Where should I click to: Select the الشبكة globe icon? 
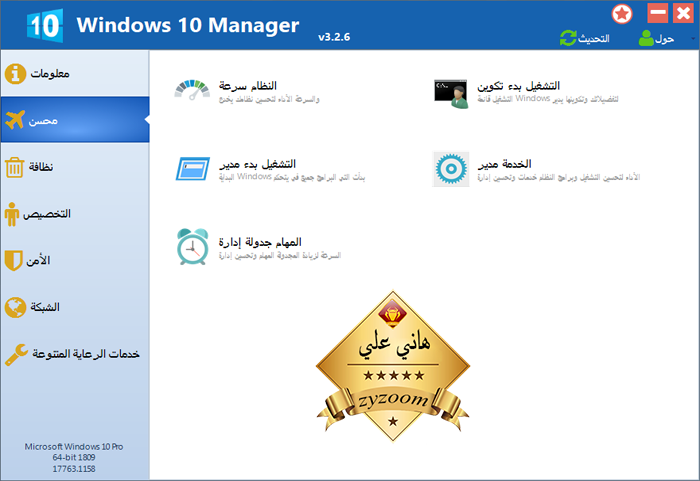click(x=15, y=307)
